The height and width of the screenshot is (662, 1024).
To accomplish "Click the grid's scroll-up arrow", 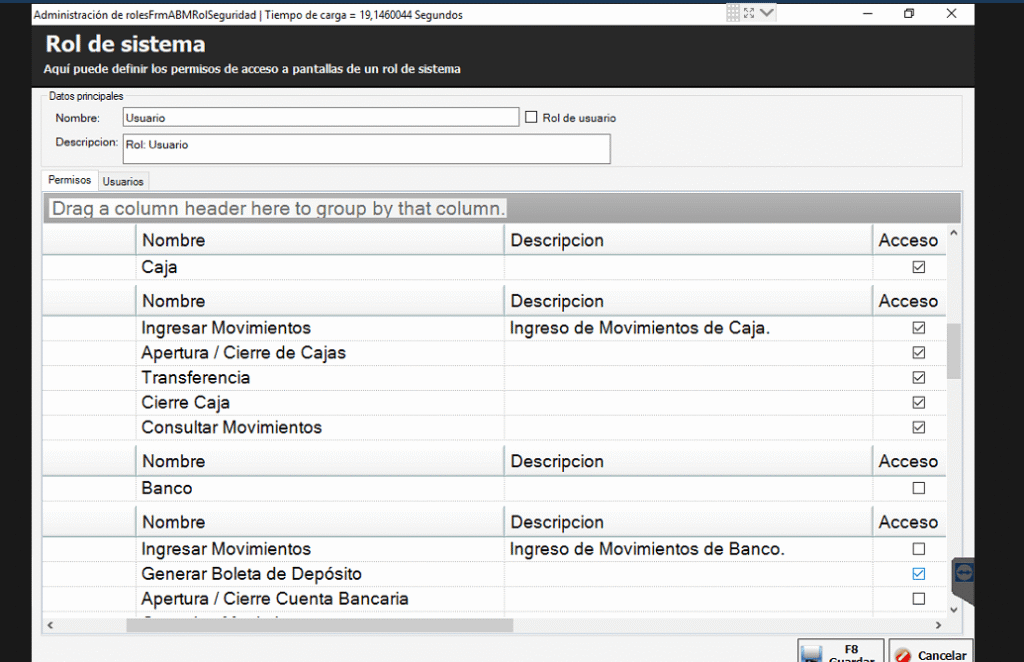I will point(953,233).
